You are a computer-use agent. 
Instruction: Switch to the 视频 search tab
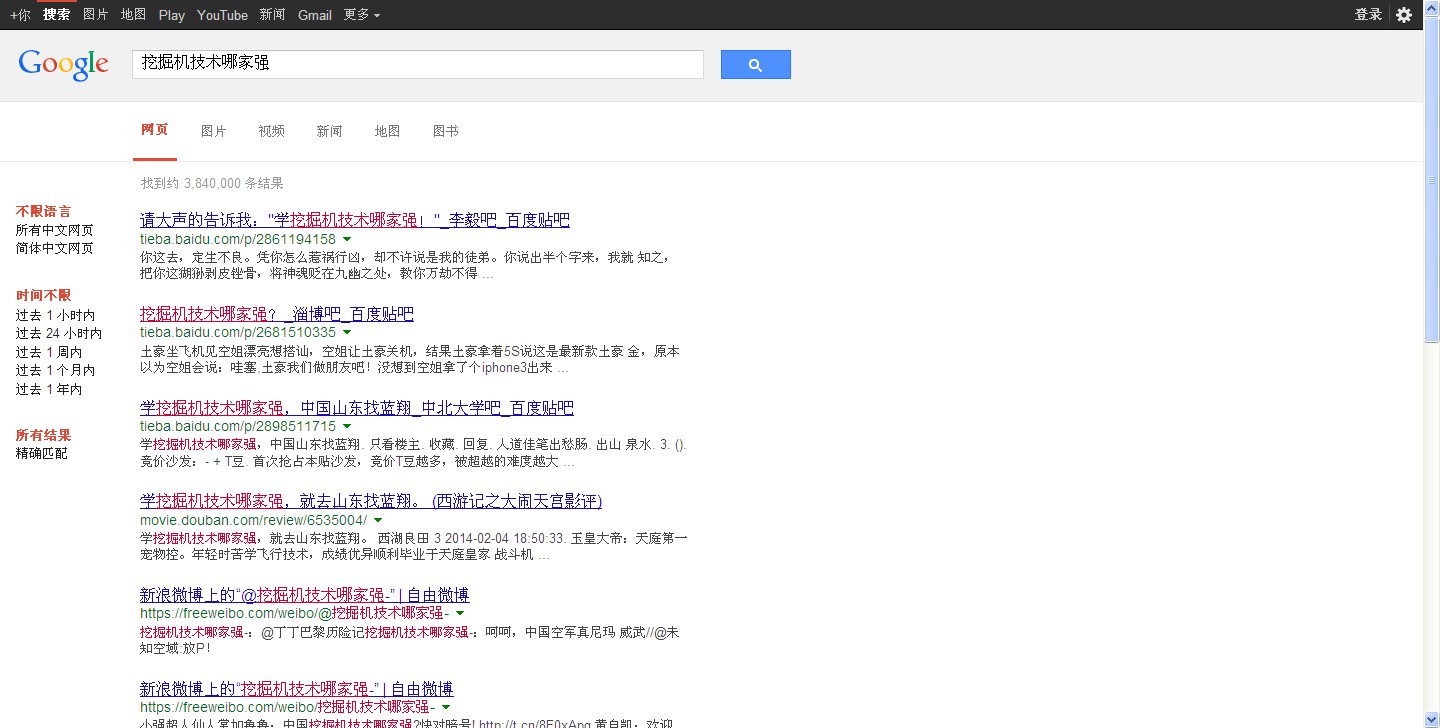[271, 131]
